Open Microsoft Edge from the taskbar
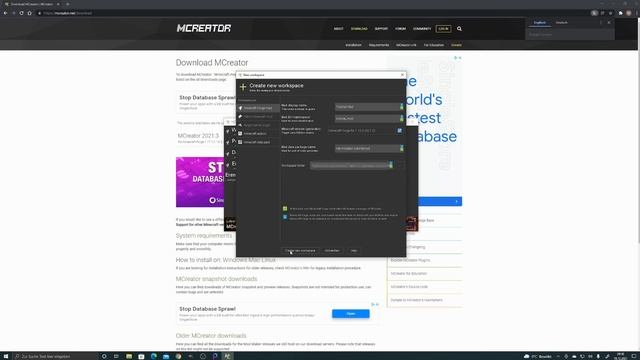Image resolution: width=640 pixels, height=360 pixels. coord(154,356)
